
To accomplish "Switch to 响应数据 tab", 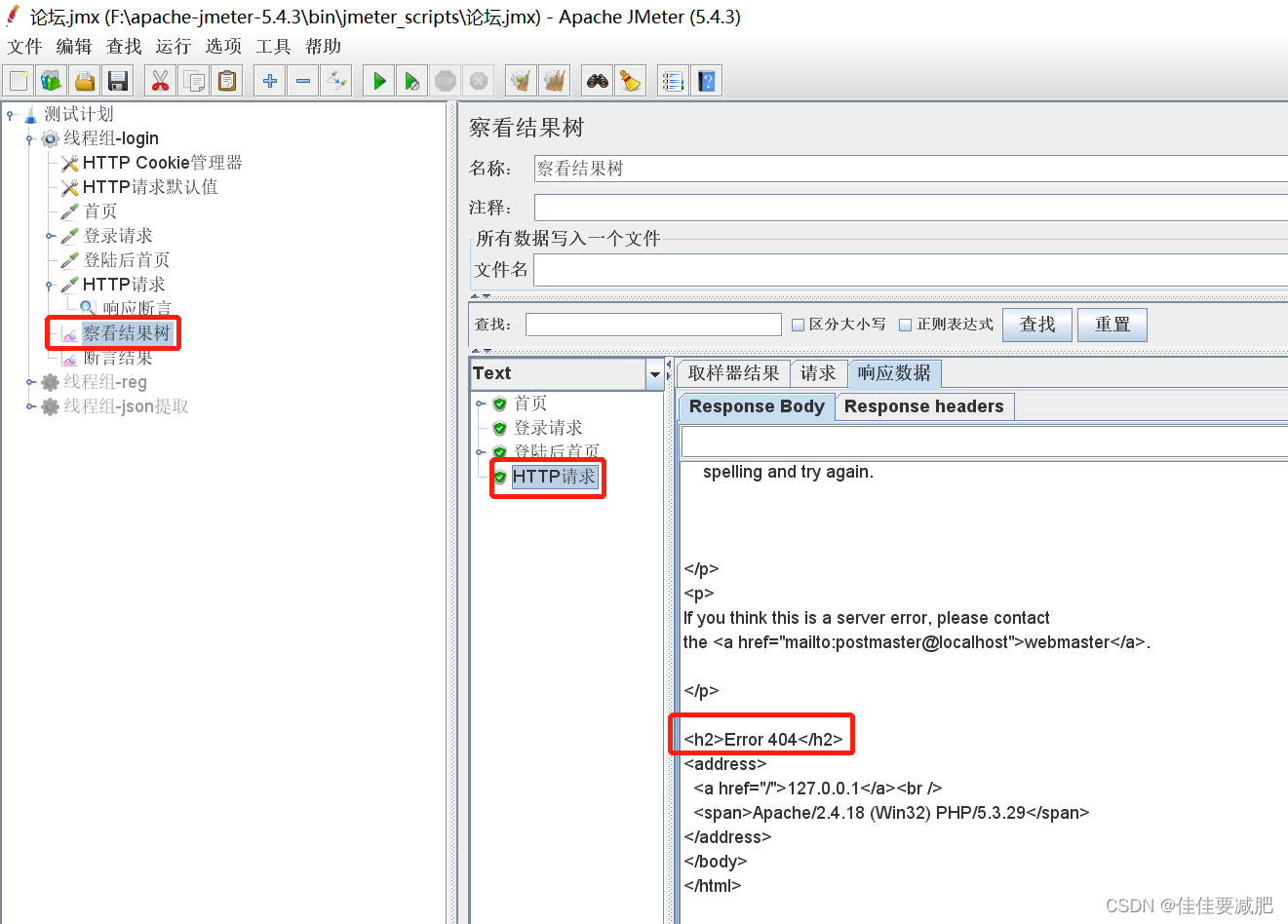I will (894, 373).
